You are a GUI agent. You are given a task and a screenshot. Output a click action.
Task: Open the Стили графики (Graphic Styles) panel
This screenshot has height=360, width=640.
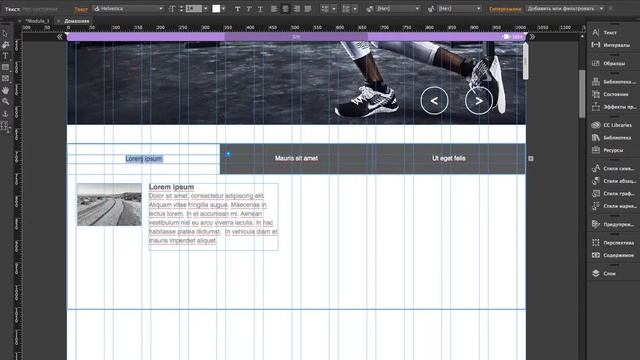613,193
